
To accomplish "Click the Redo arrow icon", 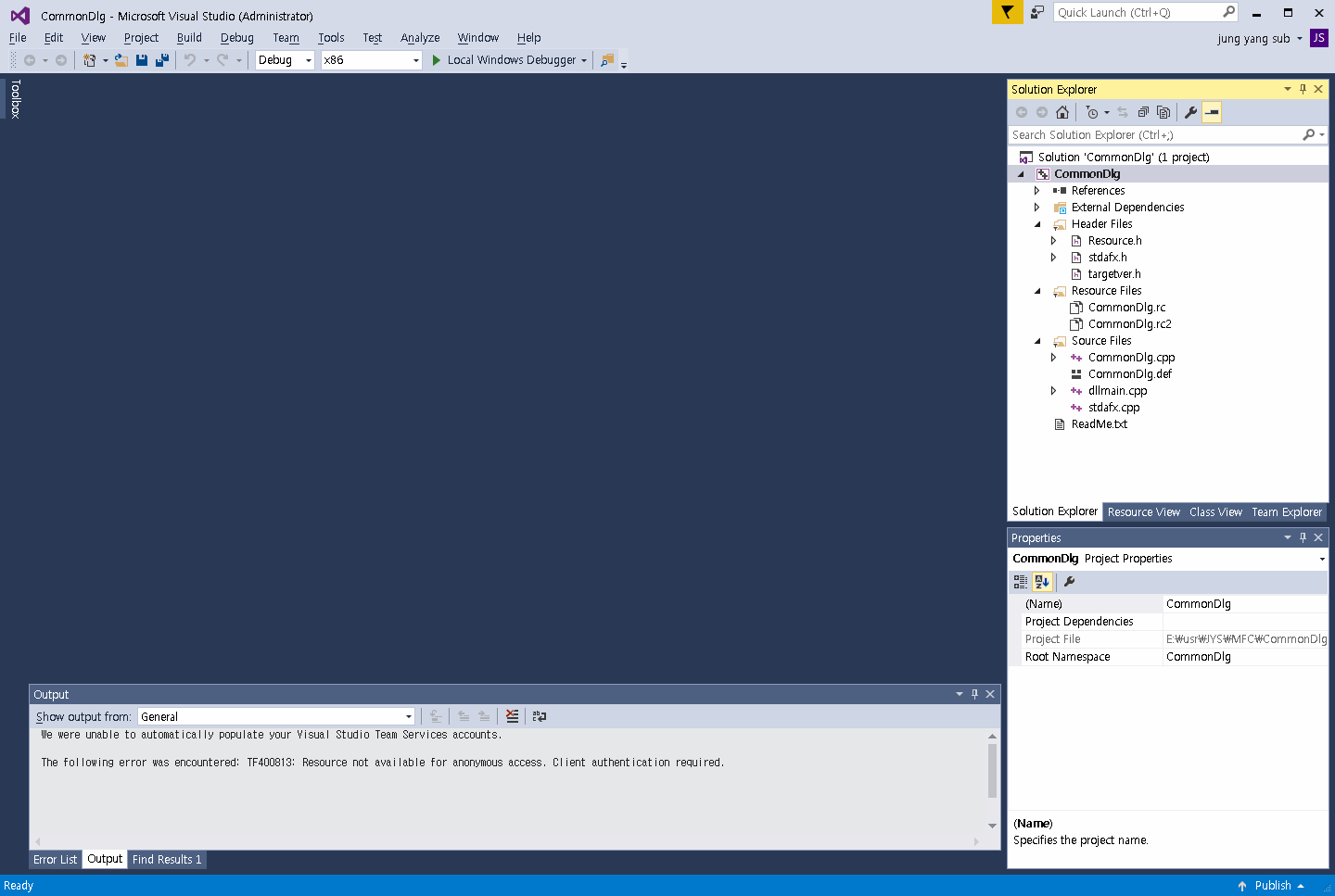I will pos(222,60).
